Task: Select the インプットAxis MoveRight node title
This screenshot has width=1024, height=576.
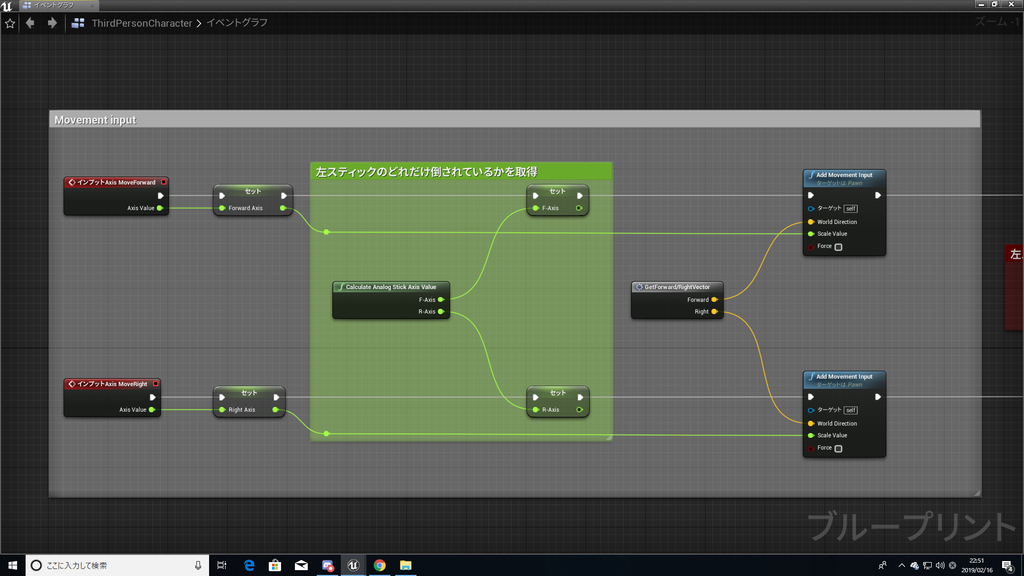Action: tap(112, 384)
